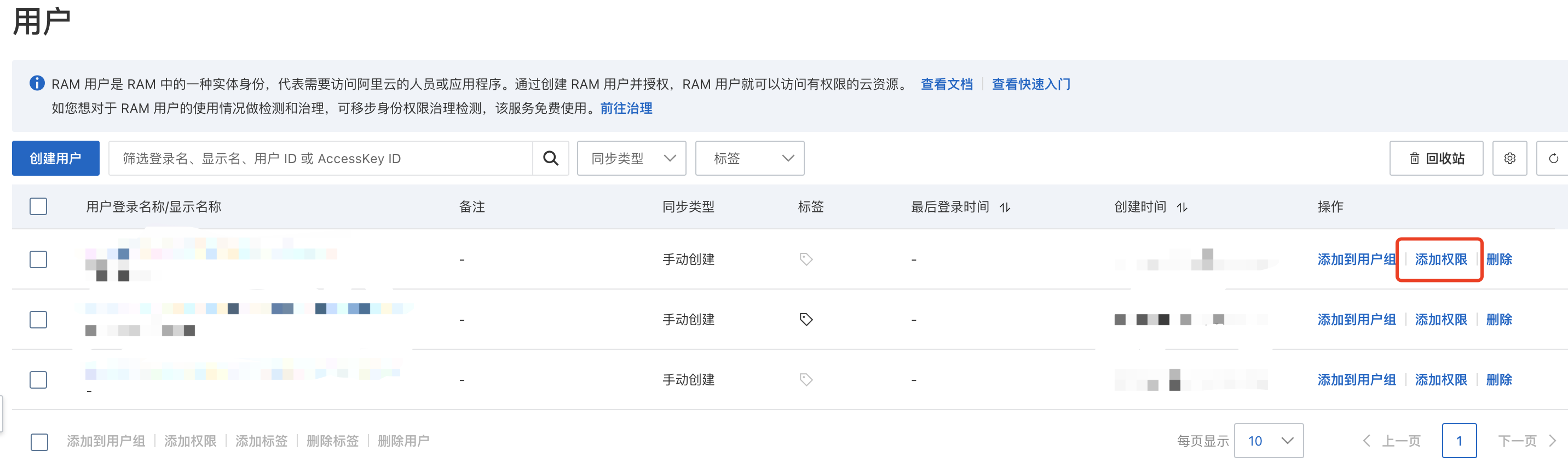Click the tag icon in first user row
This screenshot has height=462, width=1568.
[806, 259]
